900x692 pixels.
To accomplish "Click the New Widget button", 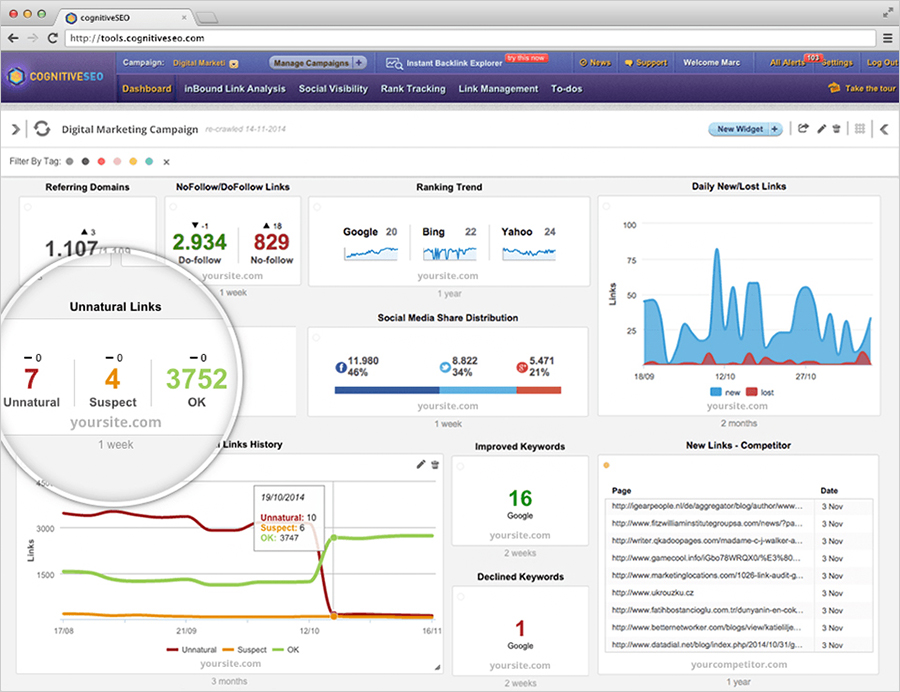I will [745, 129].
